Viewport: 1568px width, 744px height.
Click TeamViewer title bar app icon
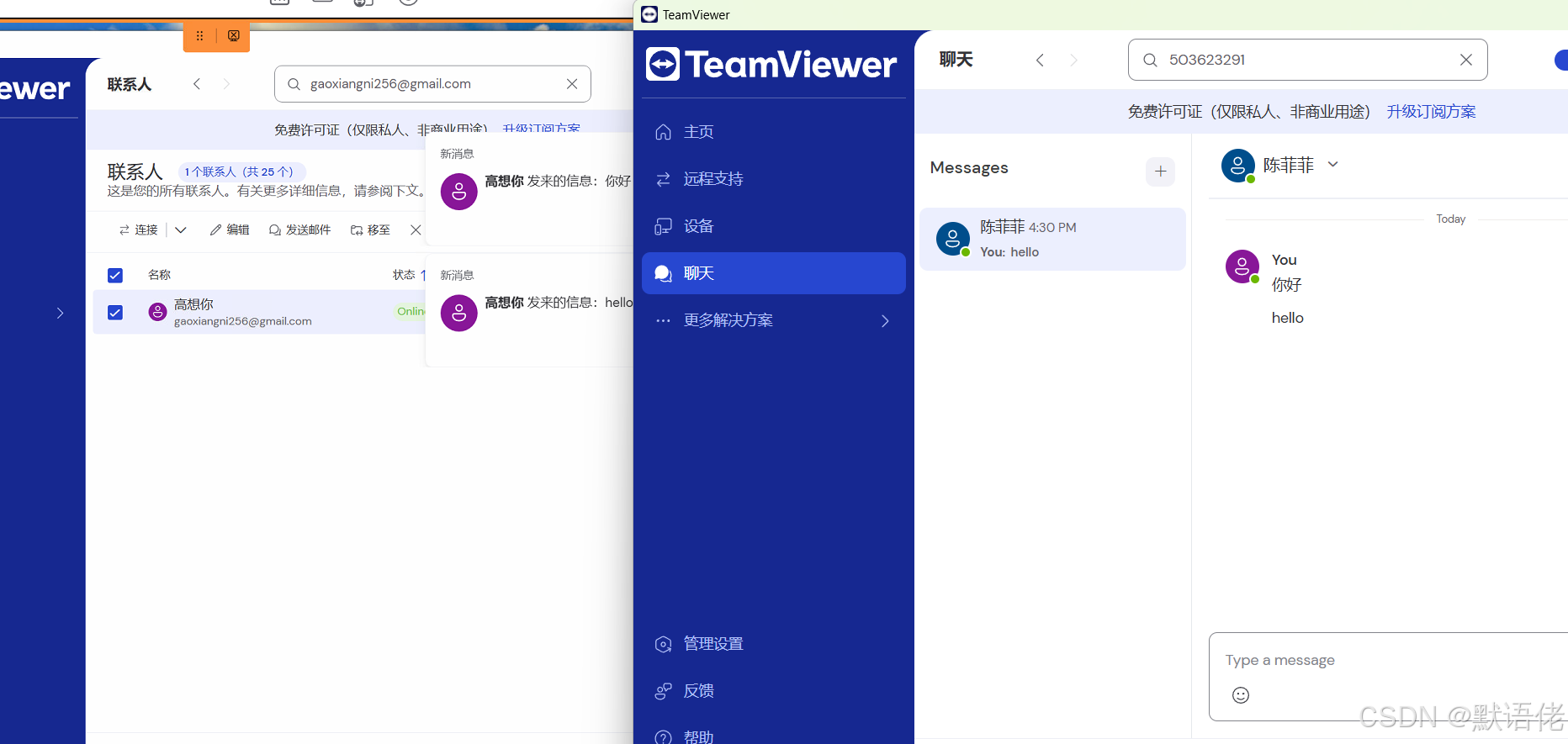(649, 14)
